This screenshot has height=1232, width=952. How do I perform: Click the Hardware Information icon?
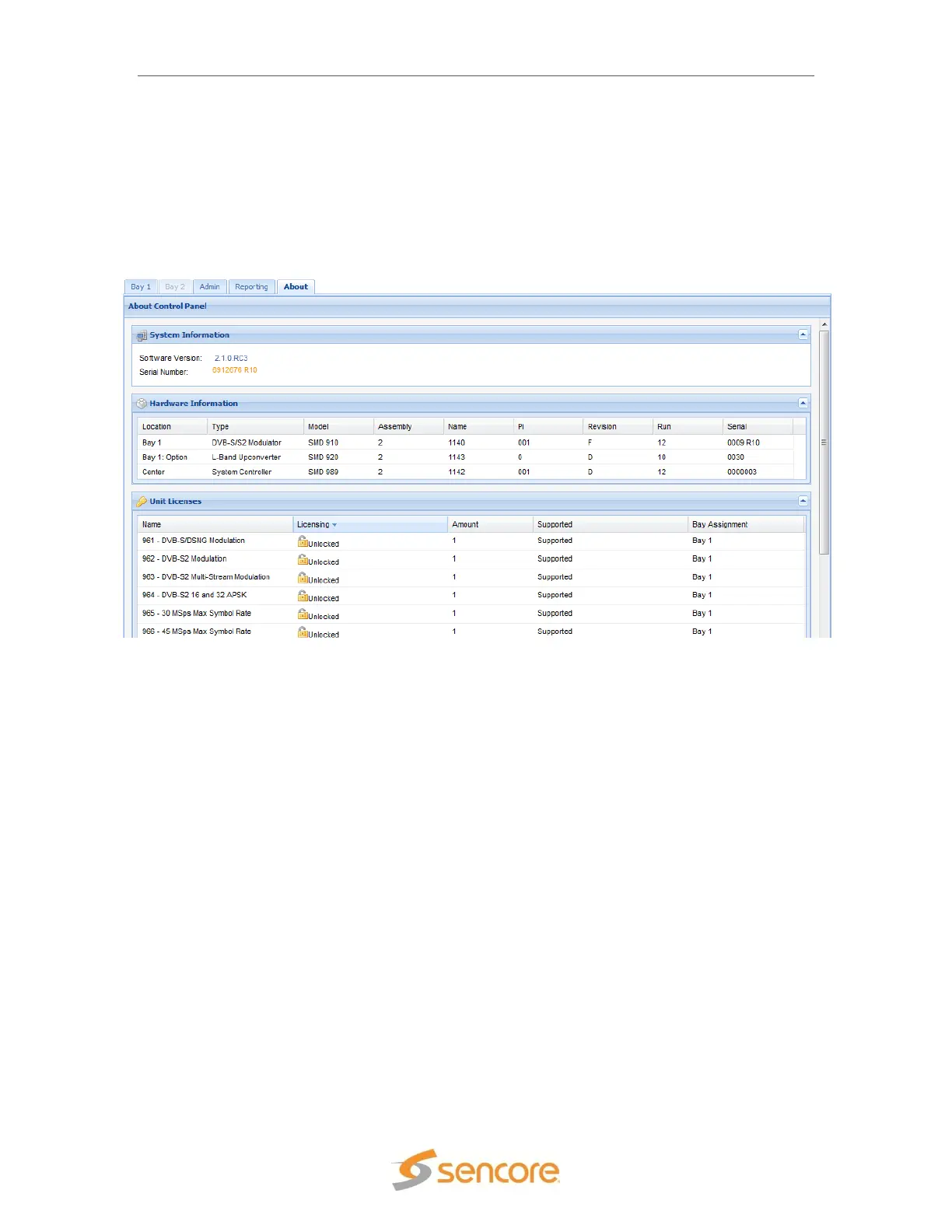click(142, 404)
